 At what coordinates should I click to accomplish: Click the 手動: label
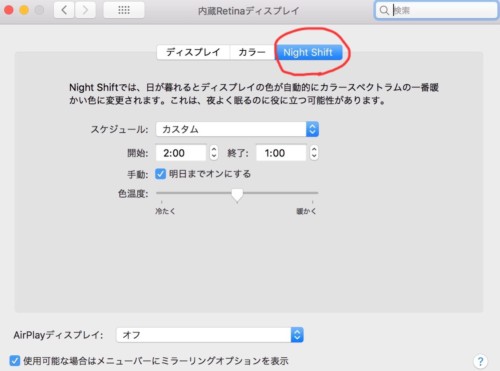(x=138, y=174)
